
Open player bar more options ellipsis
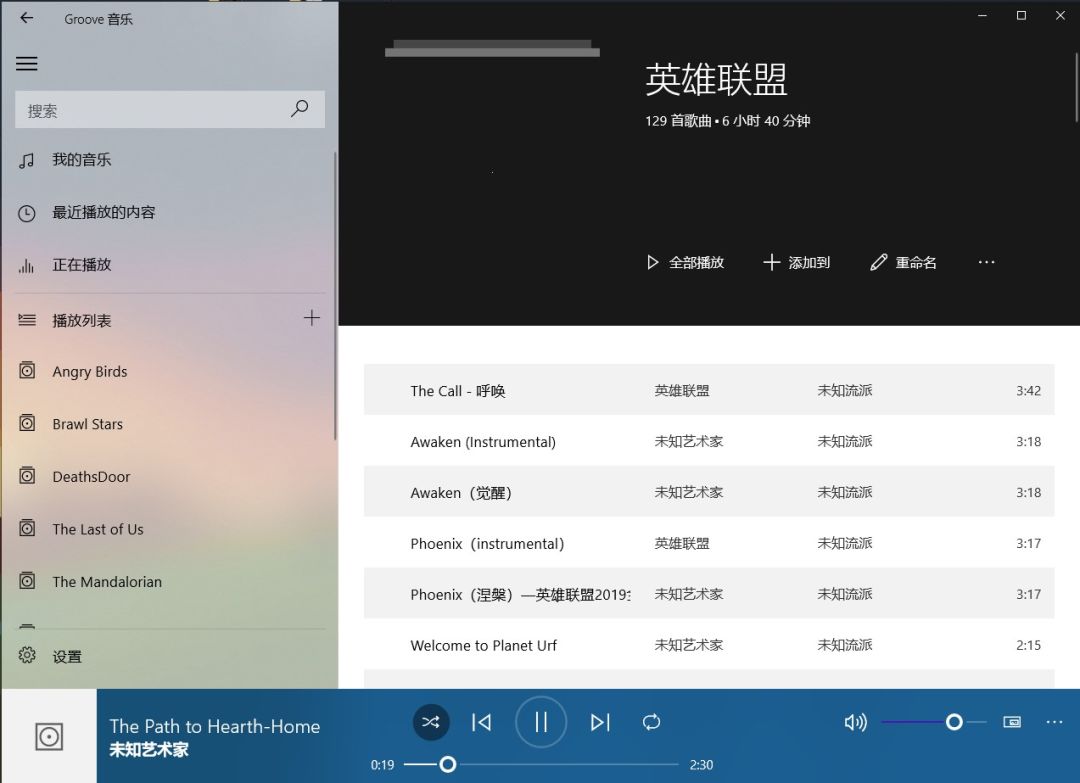coord(1055,722)
